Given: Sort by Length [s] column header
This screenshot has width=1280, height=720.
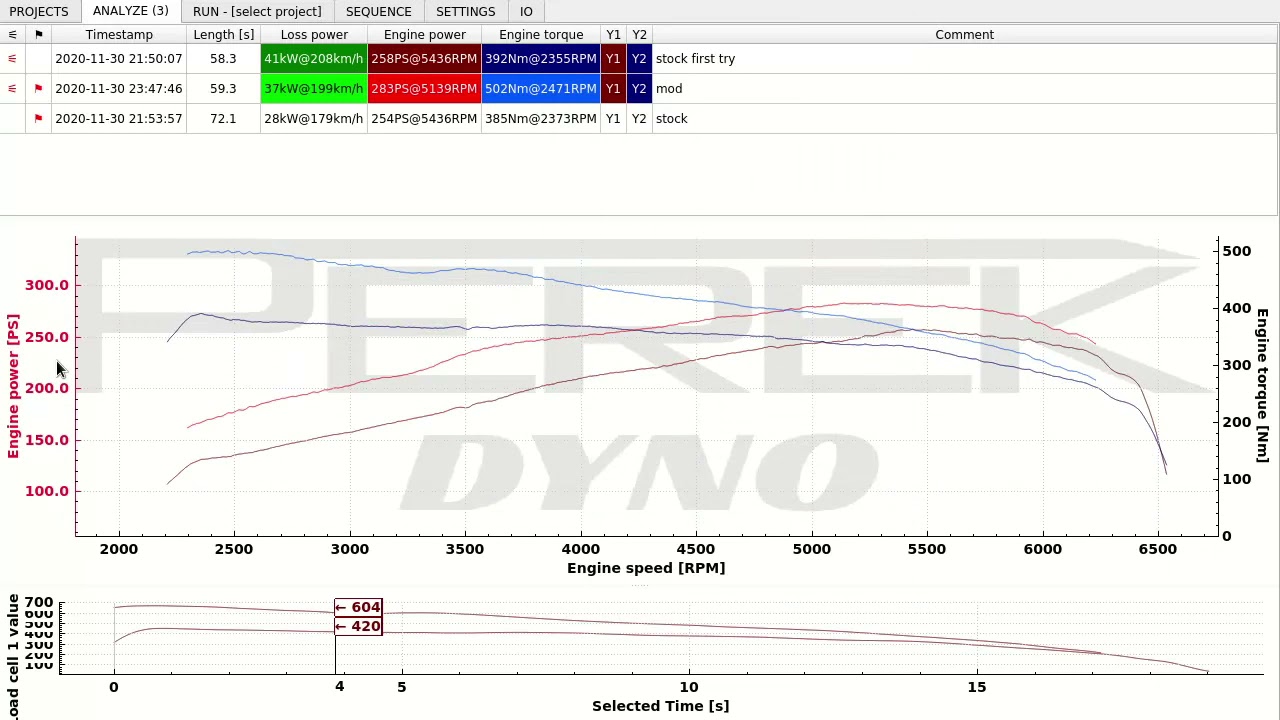Looking at the screenshot, I should (x=223, y=34).
